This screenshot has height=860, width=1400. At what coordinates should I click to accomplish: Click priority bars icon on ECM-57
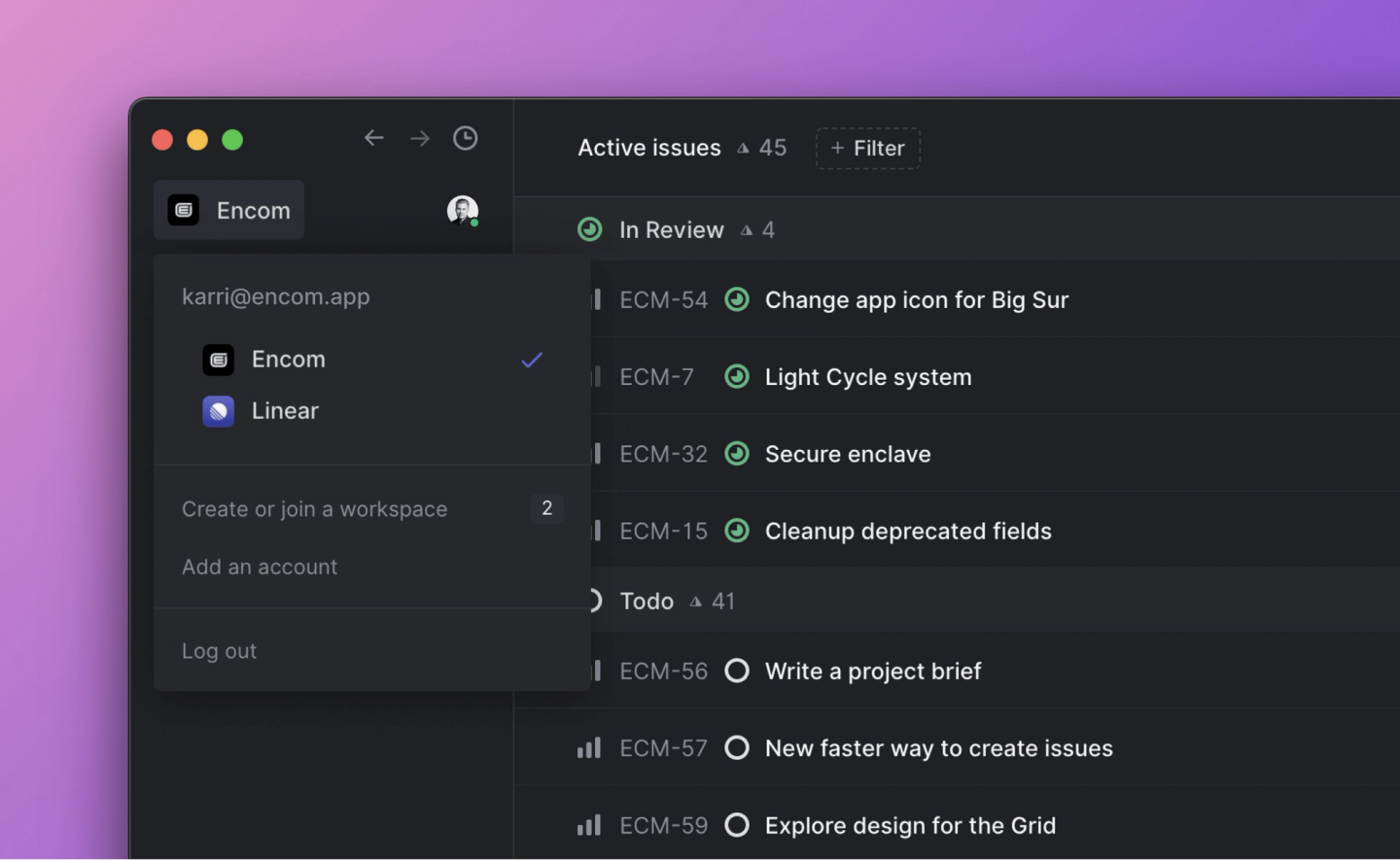(x=588, y=747)
